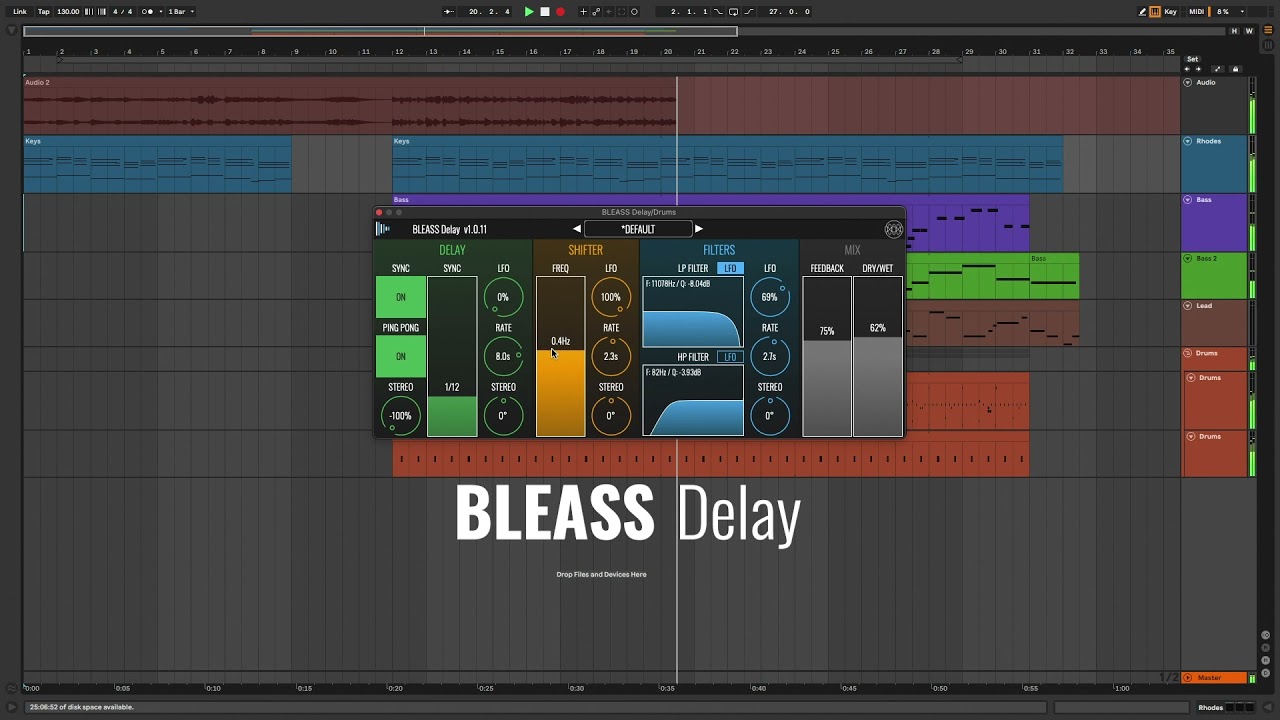This screenshot has height=720, width=1280.
Task: Enable Automation Arm icon
Action: point(596,12)
